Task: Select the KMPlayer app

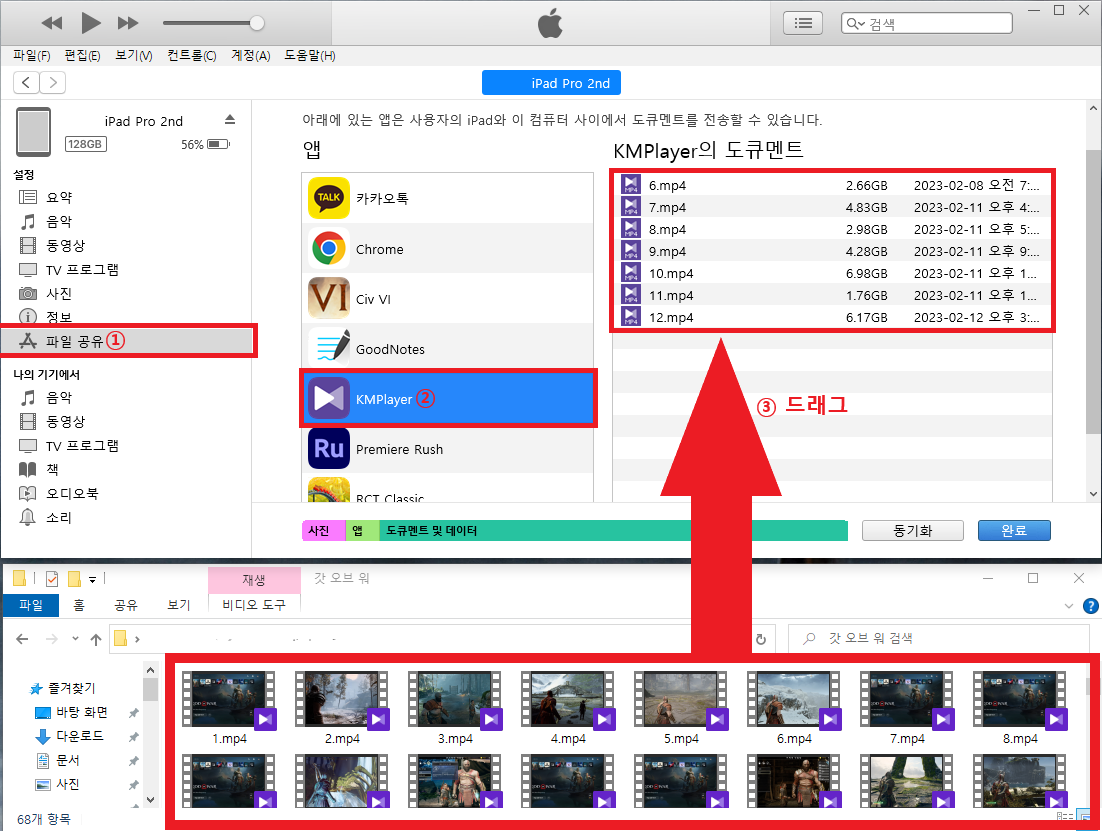Action: pos(448,399)
